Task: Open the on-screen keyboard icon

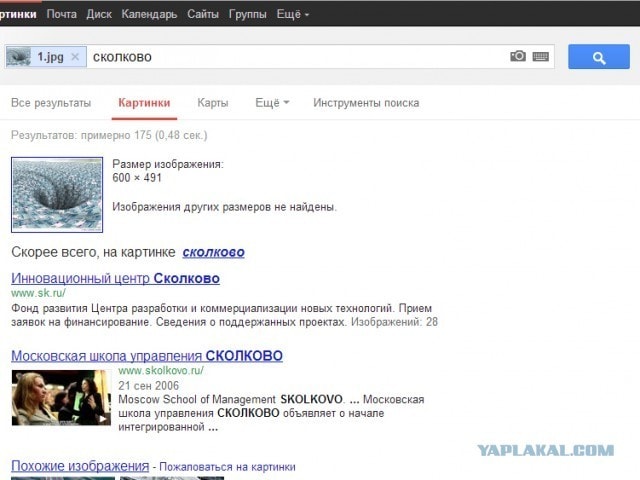Action: [541, 57]
